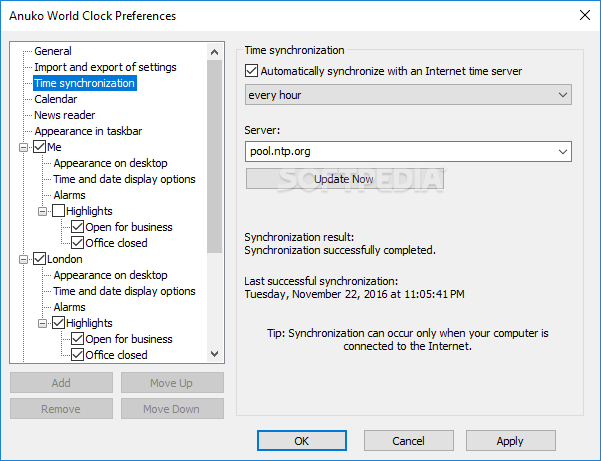This screenshot has height=461, width=601.
Task: Disable Highlights checkbox under London
Action: pyautogui.click(x=58, y=323)
